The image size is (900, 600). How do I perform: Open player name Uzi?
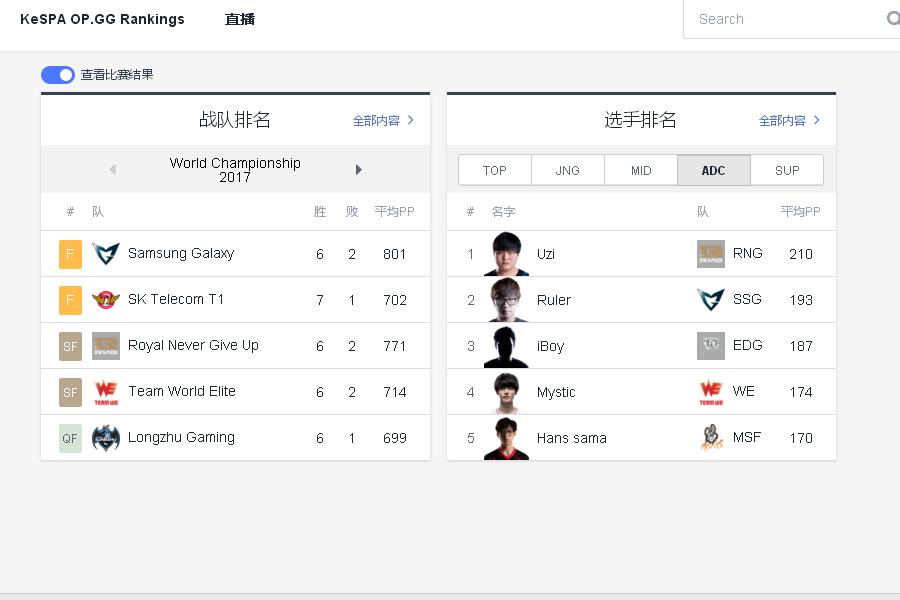[x=546, y=254]
